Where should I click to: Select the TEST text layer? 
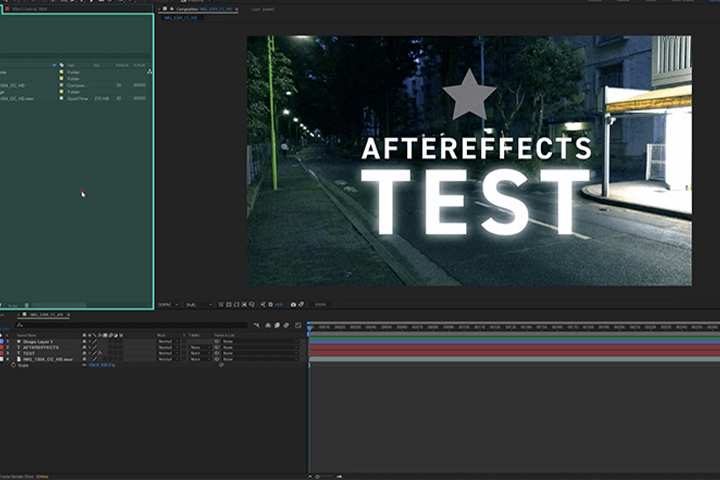[x=29, y=353]
